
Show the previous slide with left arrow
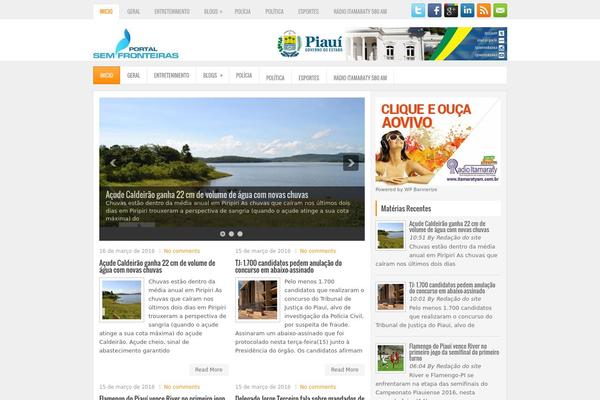[113, 163]
